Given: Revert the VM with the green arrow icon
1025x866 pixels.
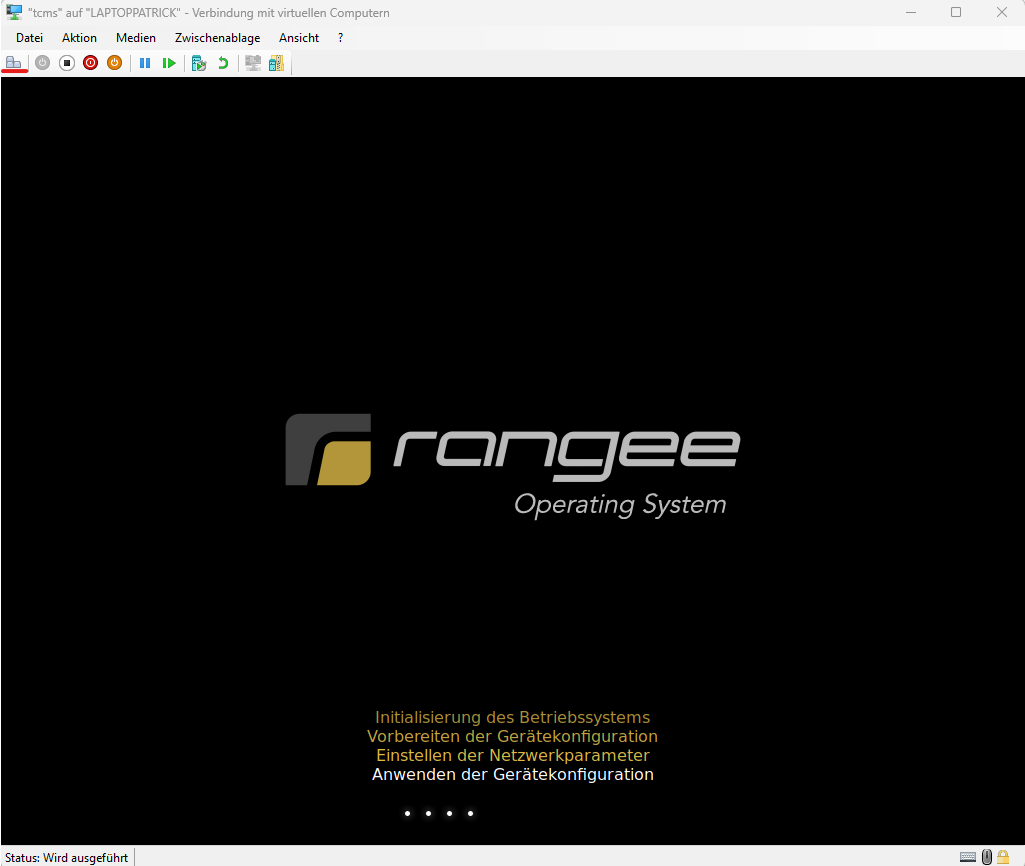Looking at the screenshot, I should coord(223,63).
